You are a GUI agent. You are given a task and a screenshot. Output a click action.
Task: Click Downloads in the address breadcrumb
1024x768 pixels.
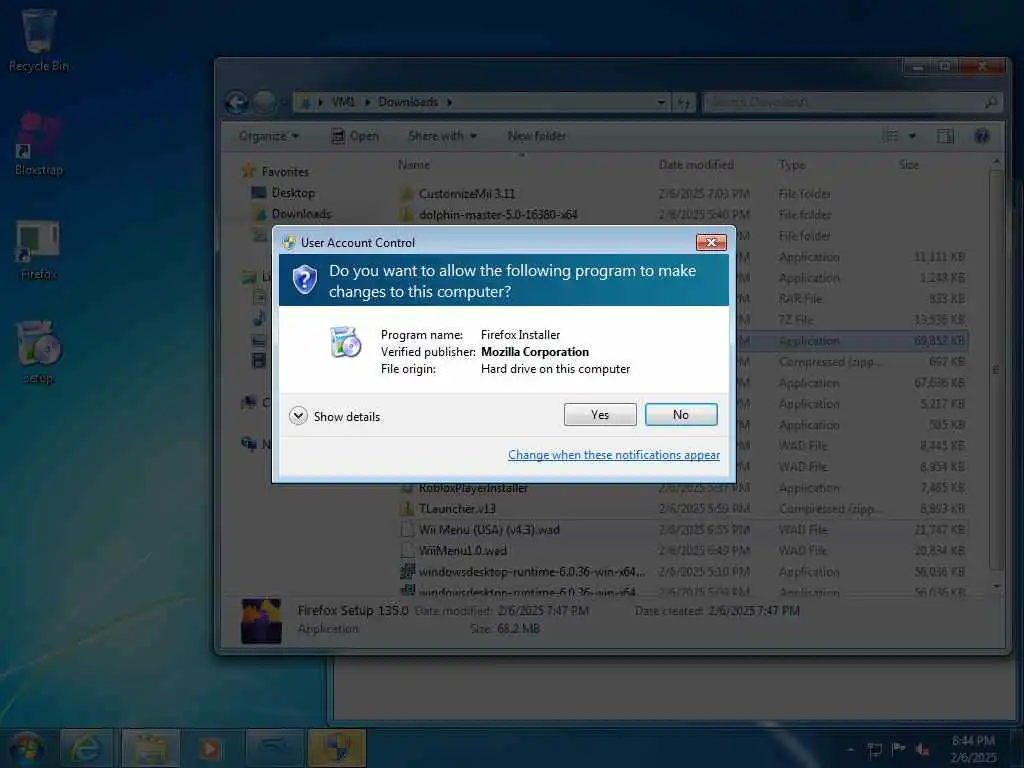pyautogui.click(x=408, y=102)
